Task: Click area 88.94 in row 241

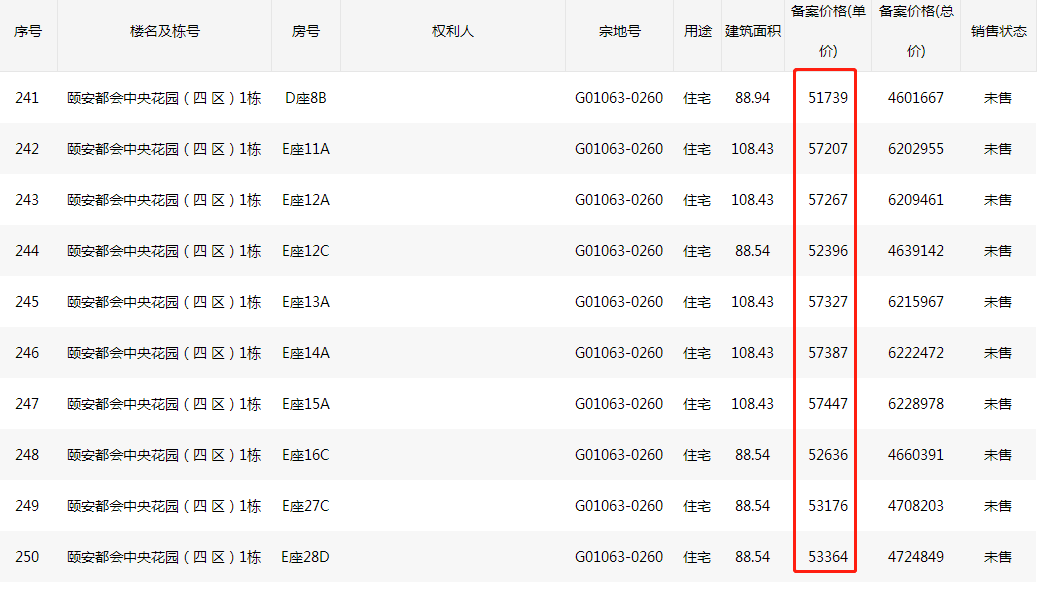Action: coord(752,98)
